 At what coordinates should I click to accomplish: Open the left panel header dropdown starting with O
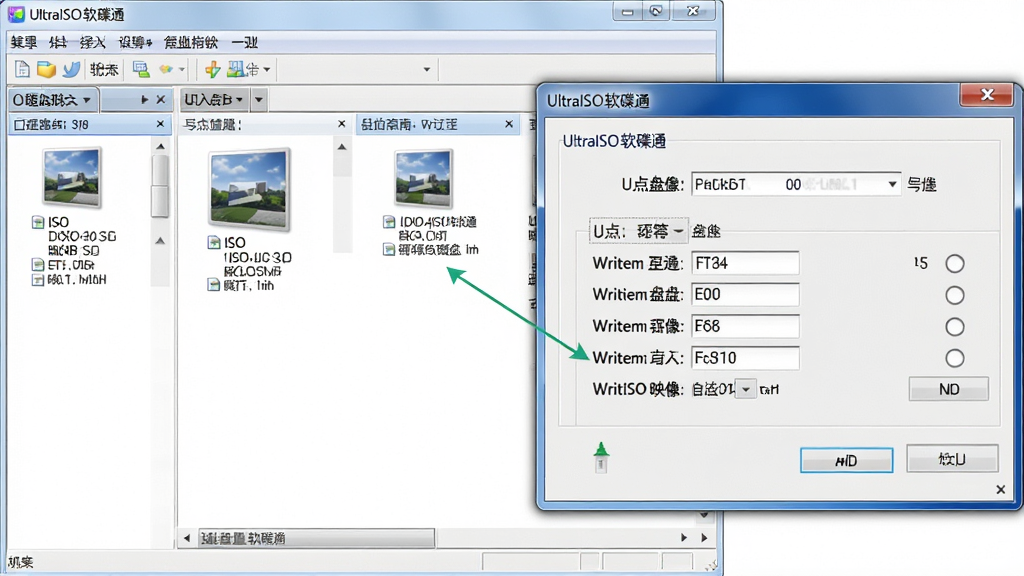pyautogui.click(x=54, y=100)
